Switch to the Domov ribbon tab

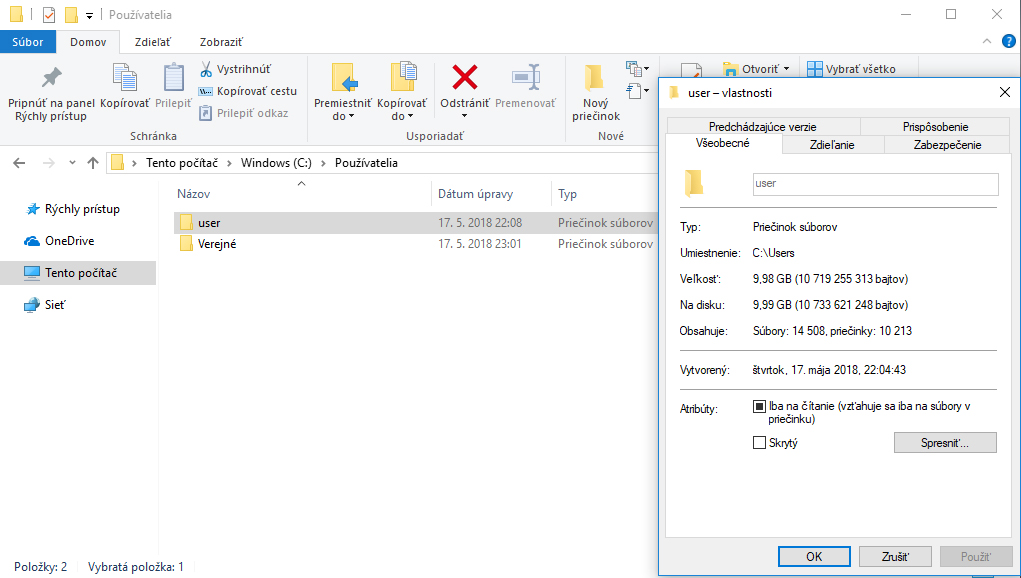pos(88,42)
